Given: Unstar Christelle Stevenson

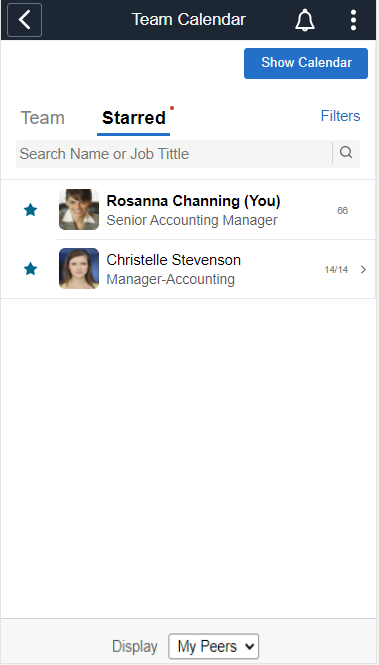Looking at the screenshot, I should point(31,269).
